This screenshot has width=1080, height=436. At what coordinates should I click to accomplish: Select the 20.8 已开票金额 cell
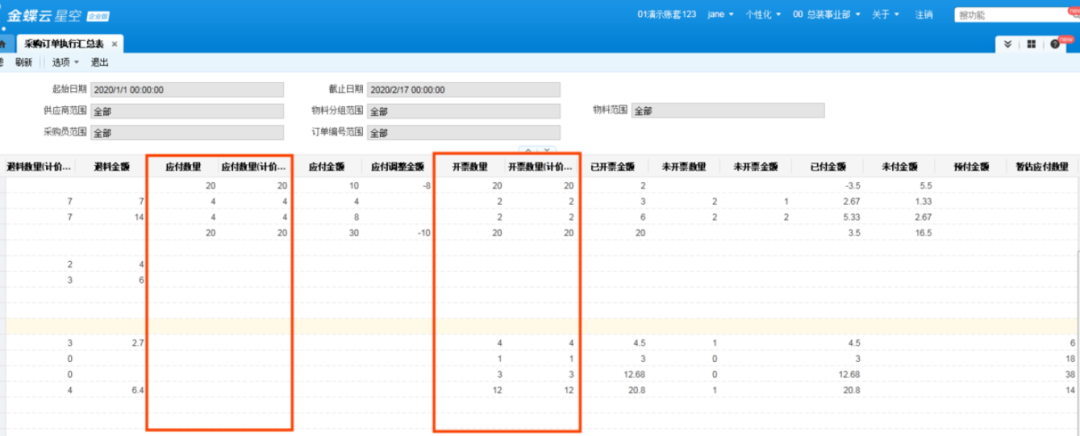612,391
